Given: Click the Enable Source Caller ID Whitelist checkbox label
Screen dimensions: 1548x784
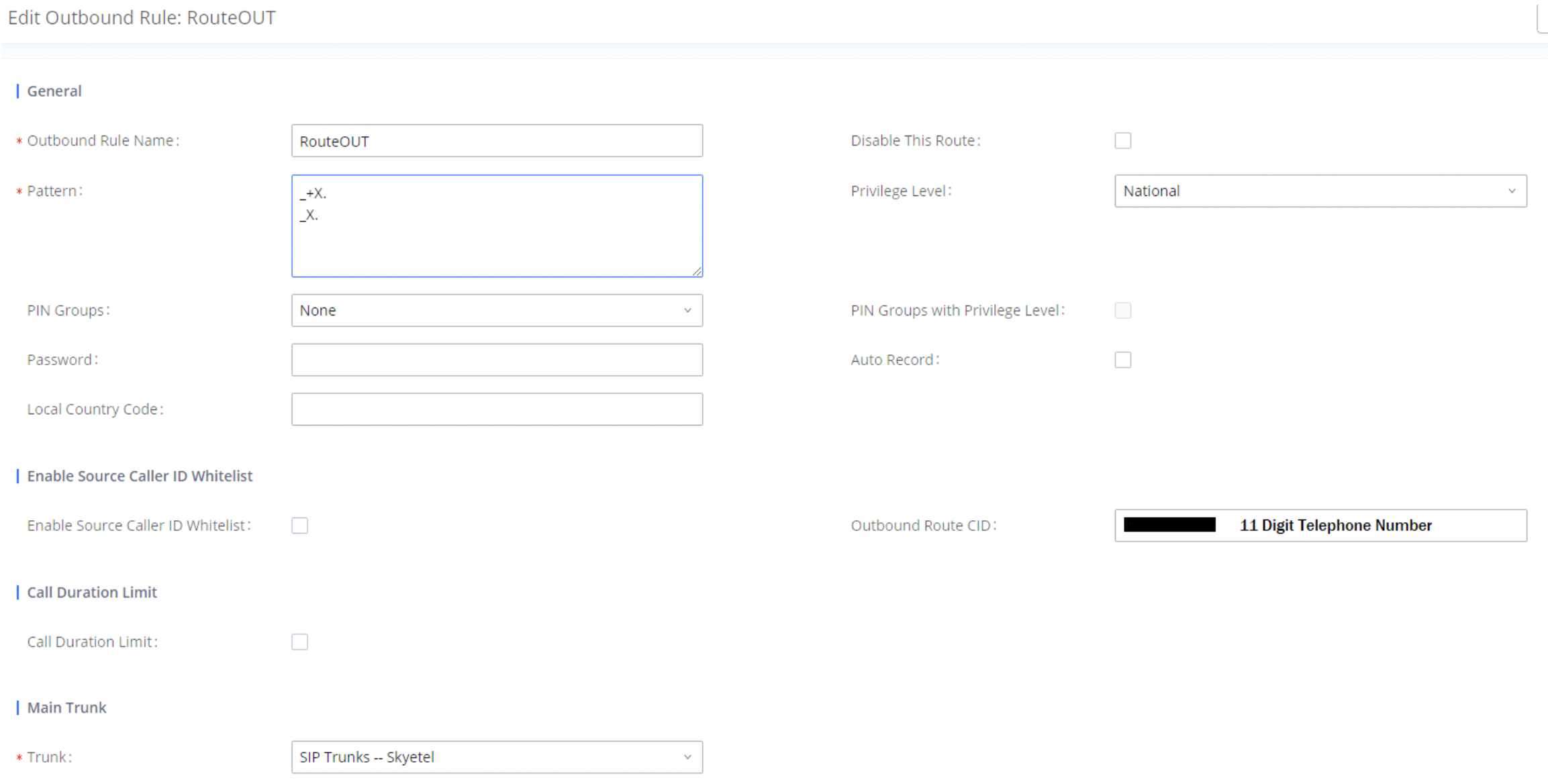Looking at the screenshot, I should 139,526.
